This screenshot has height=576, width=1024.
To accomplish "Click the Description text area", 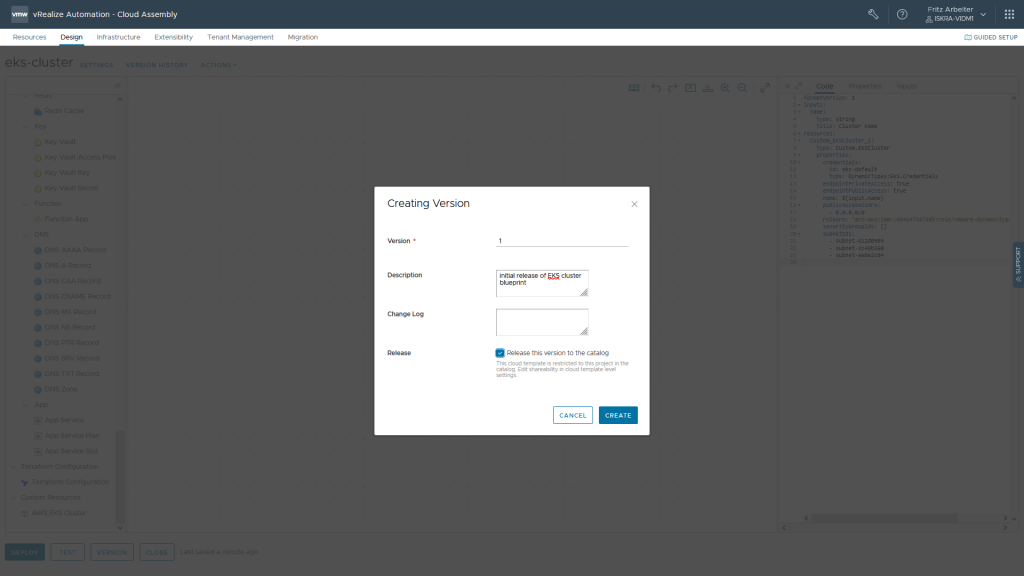I will [x=542, y=283].
